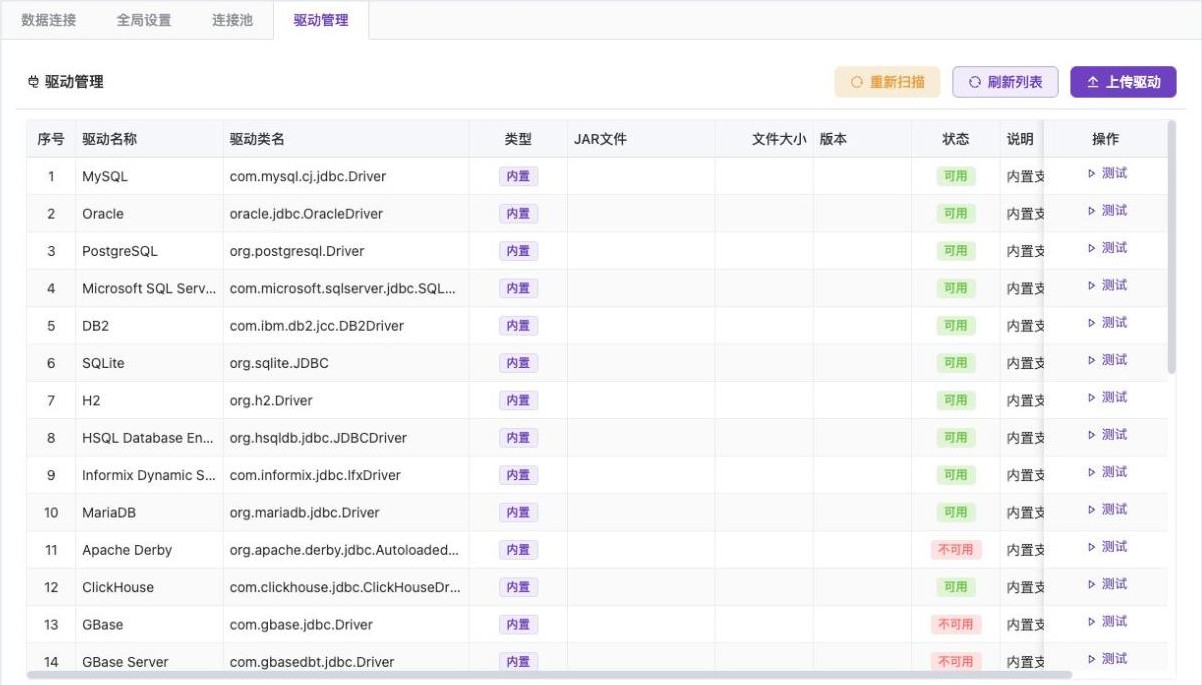Click the vertical scrollbar of the driver table
Image resolution: width=1202 pixels, height=685 pixels.
tap(1172, 247)
